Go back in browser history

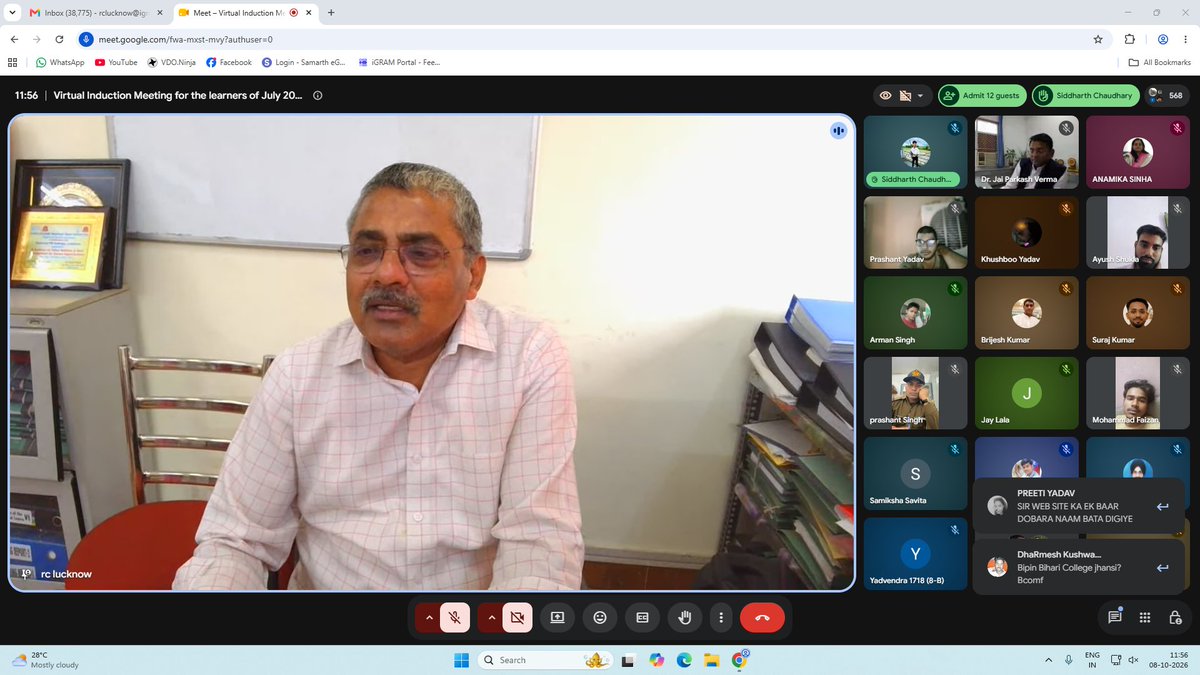pos(13,39)
